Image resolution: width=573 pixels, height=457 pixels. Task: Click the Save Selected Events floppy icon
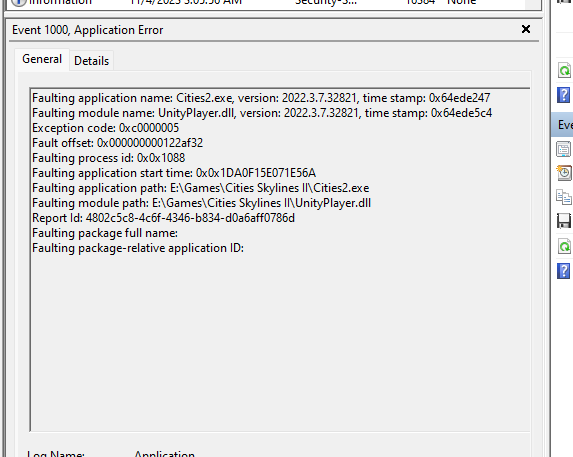click(563, 221)
